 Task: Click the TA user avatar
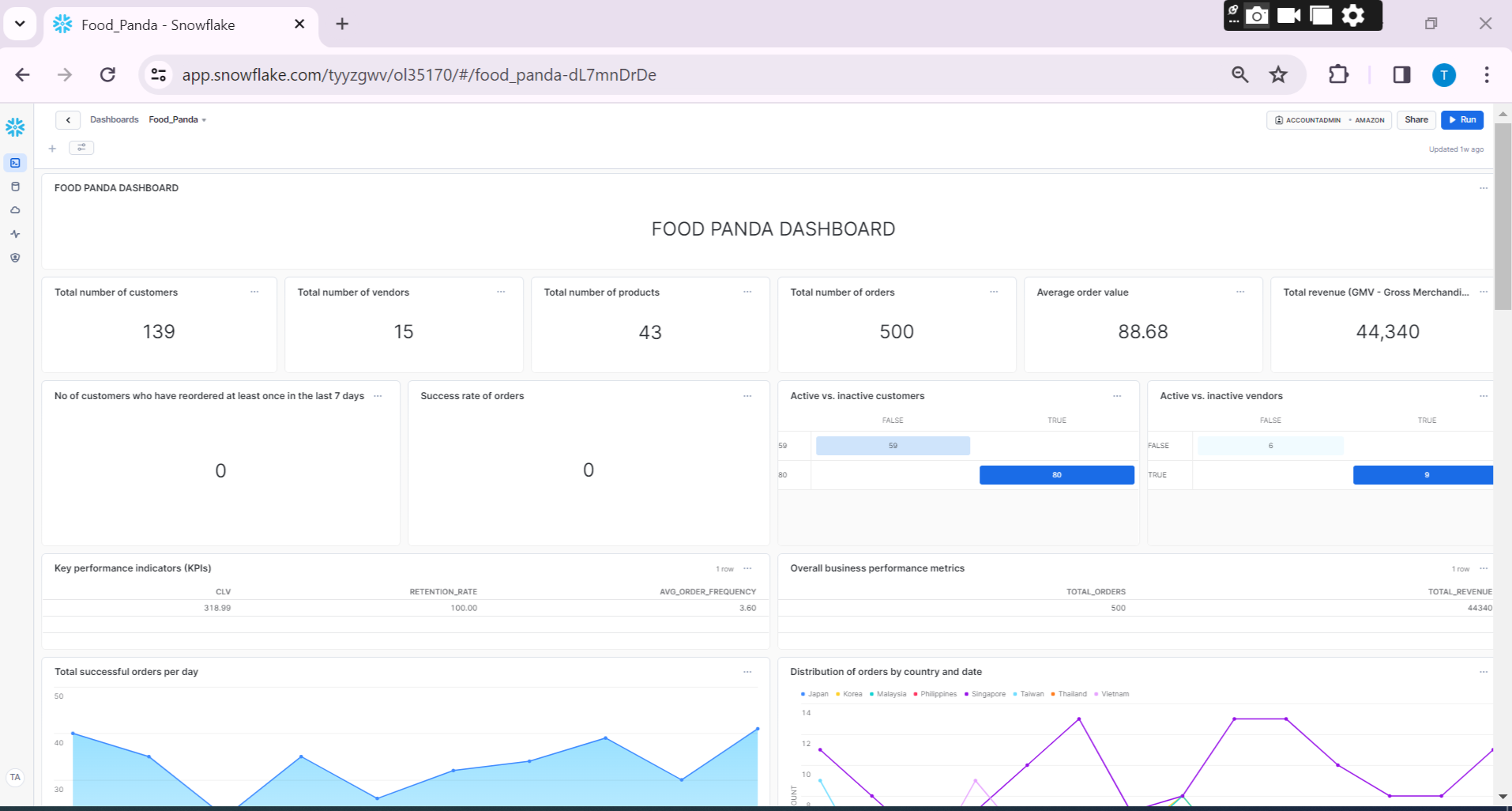[x=15, y=777]
